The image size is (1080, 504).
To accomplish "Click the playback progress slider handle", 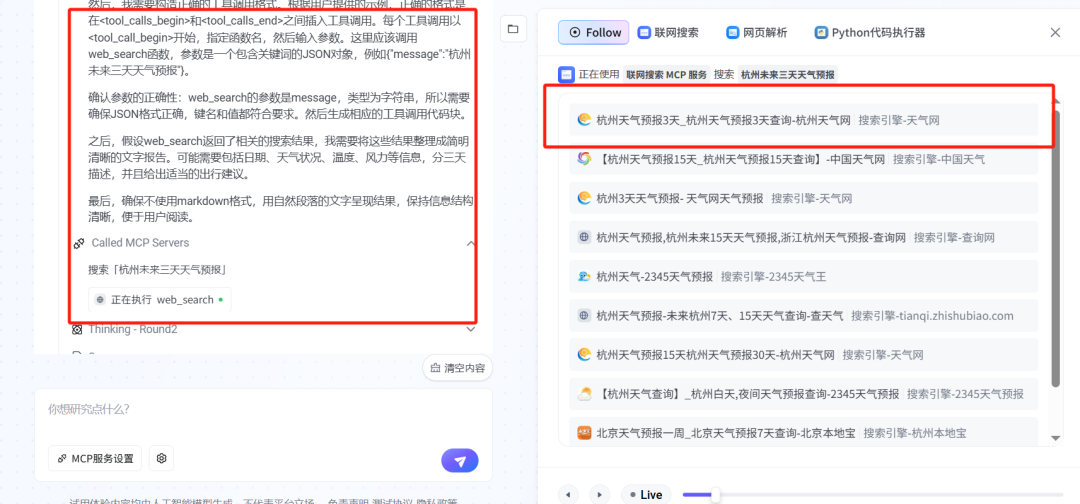I will coord(716,494).
